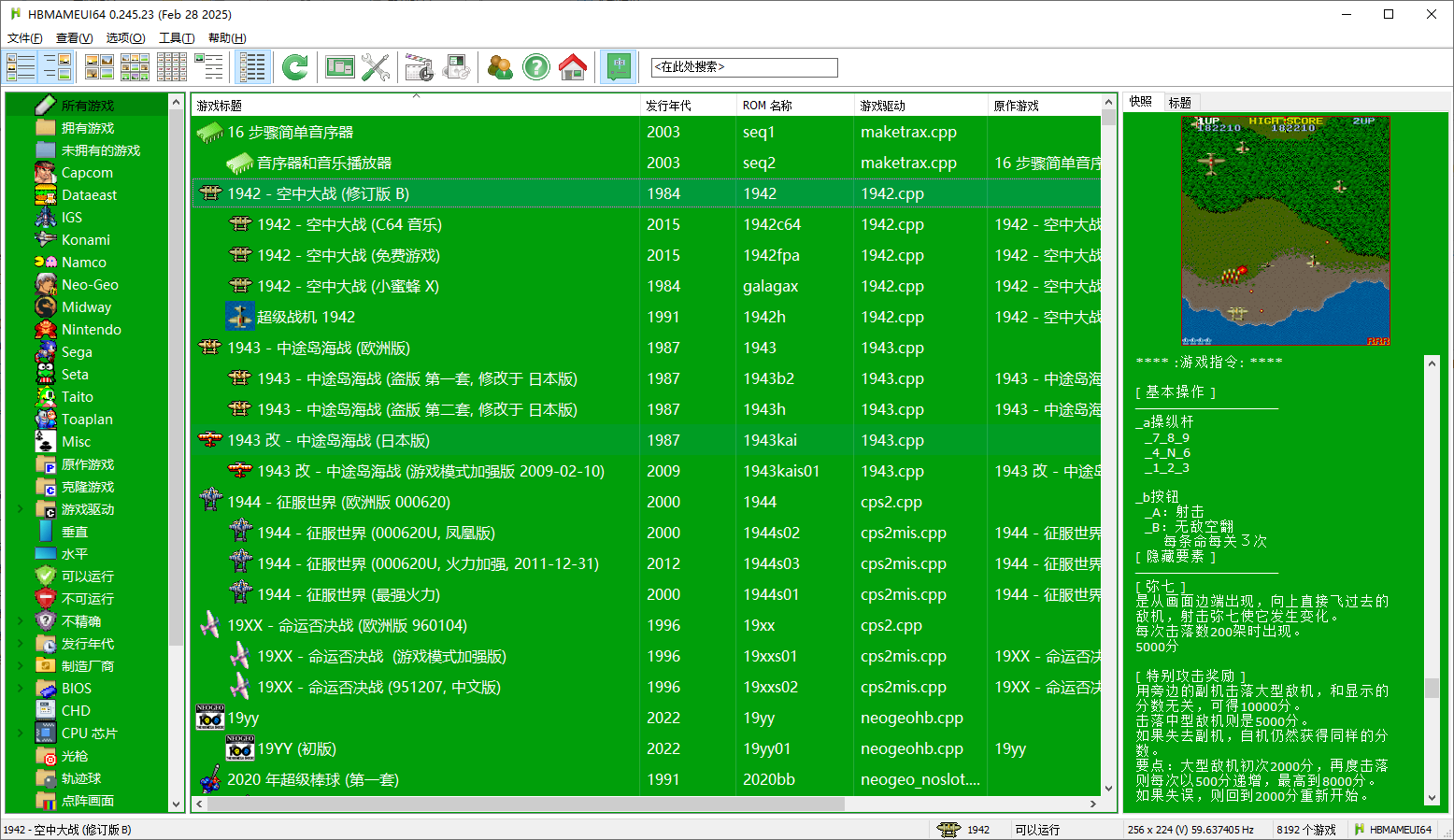The image size is (1454, 840).
Task: Select the Toaplan folder icon
Action: pos(46,420)
